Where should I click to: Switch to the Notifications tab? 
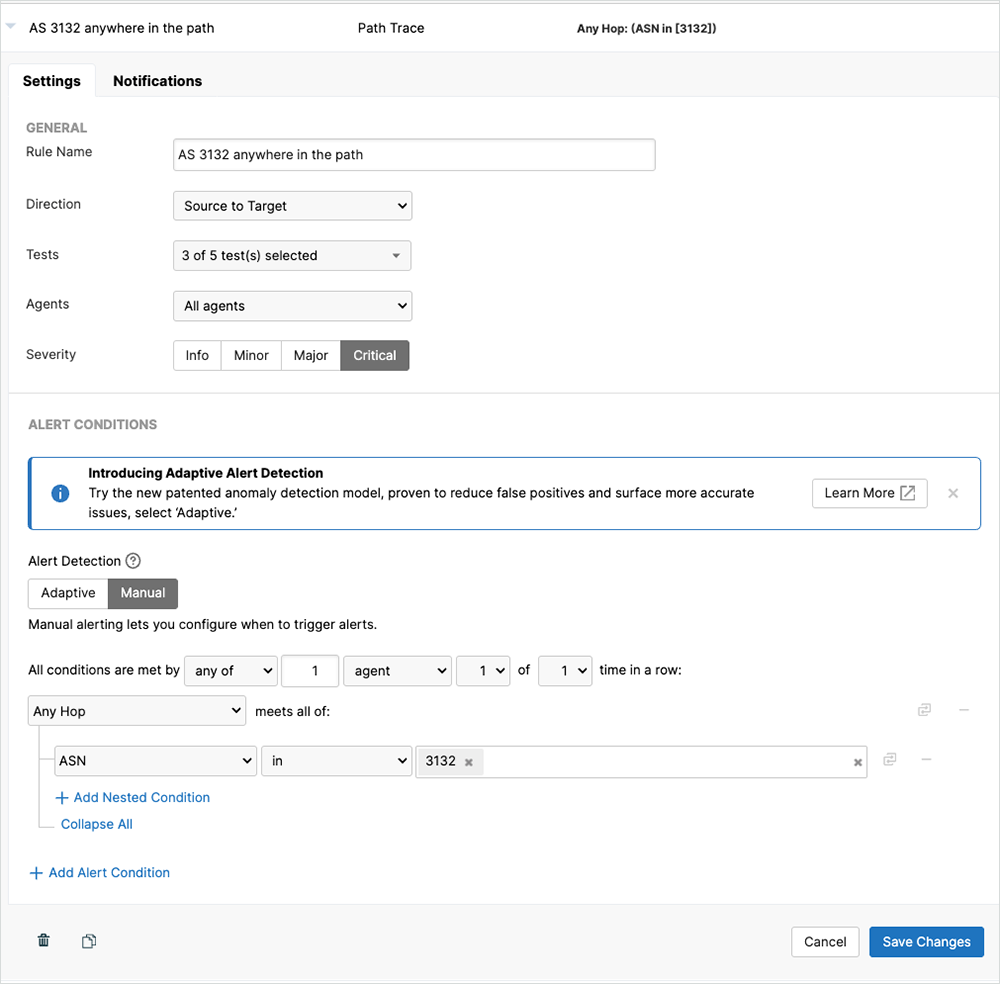(x=157, y=81)
